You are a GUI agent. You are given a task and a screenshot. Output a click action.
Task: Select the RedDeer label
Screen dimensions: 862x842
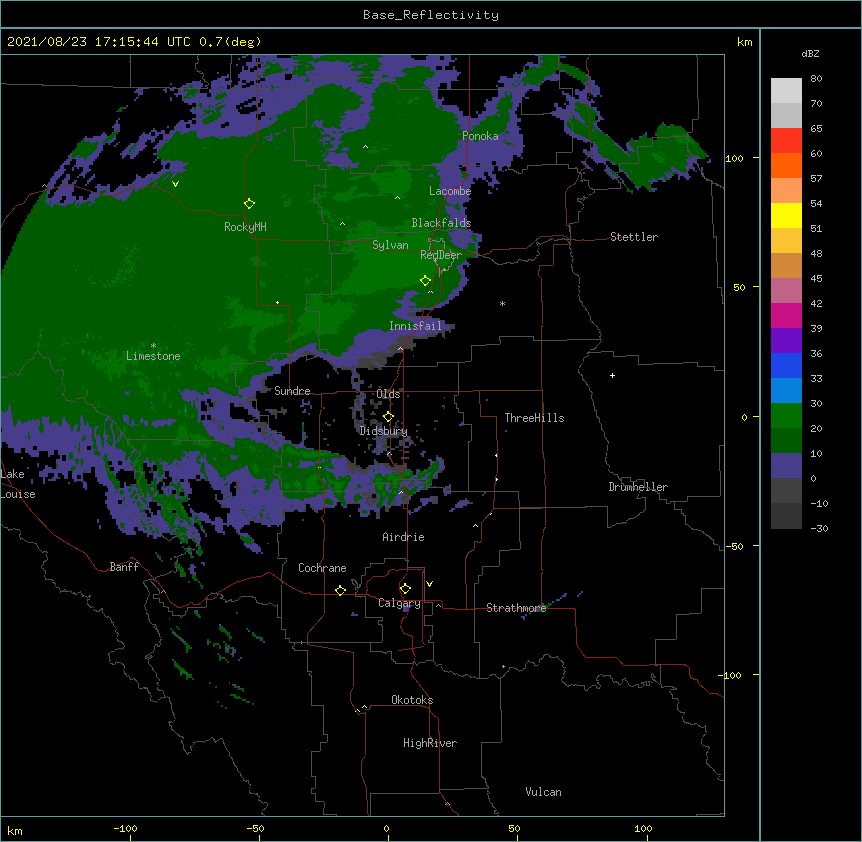440,255
